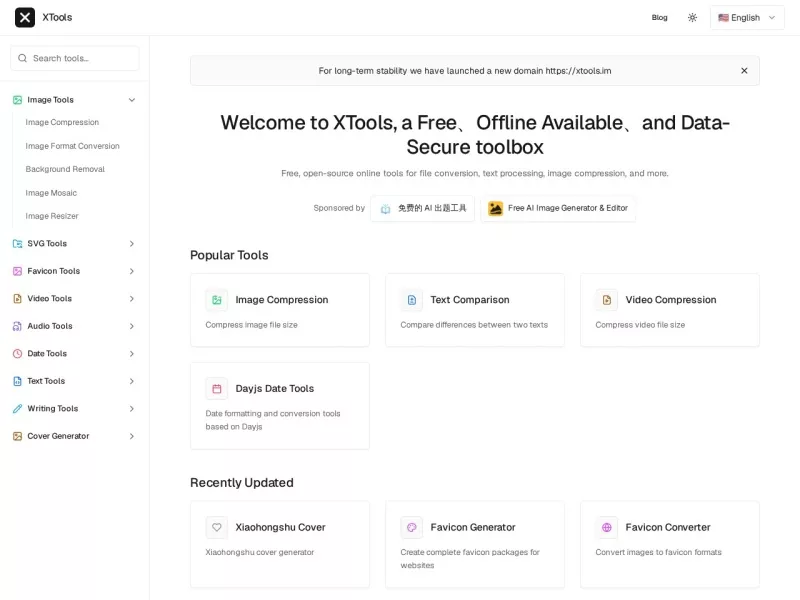Select Image Mosaic in sidebar
800x600 pixels.
pos(51,193)
